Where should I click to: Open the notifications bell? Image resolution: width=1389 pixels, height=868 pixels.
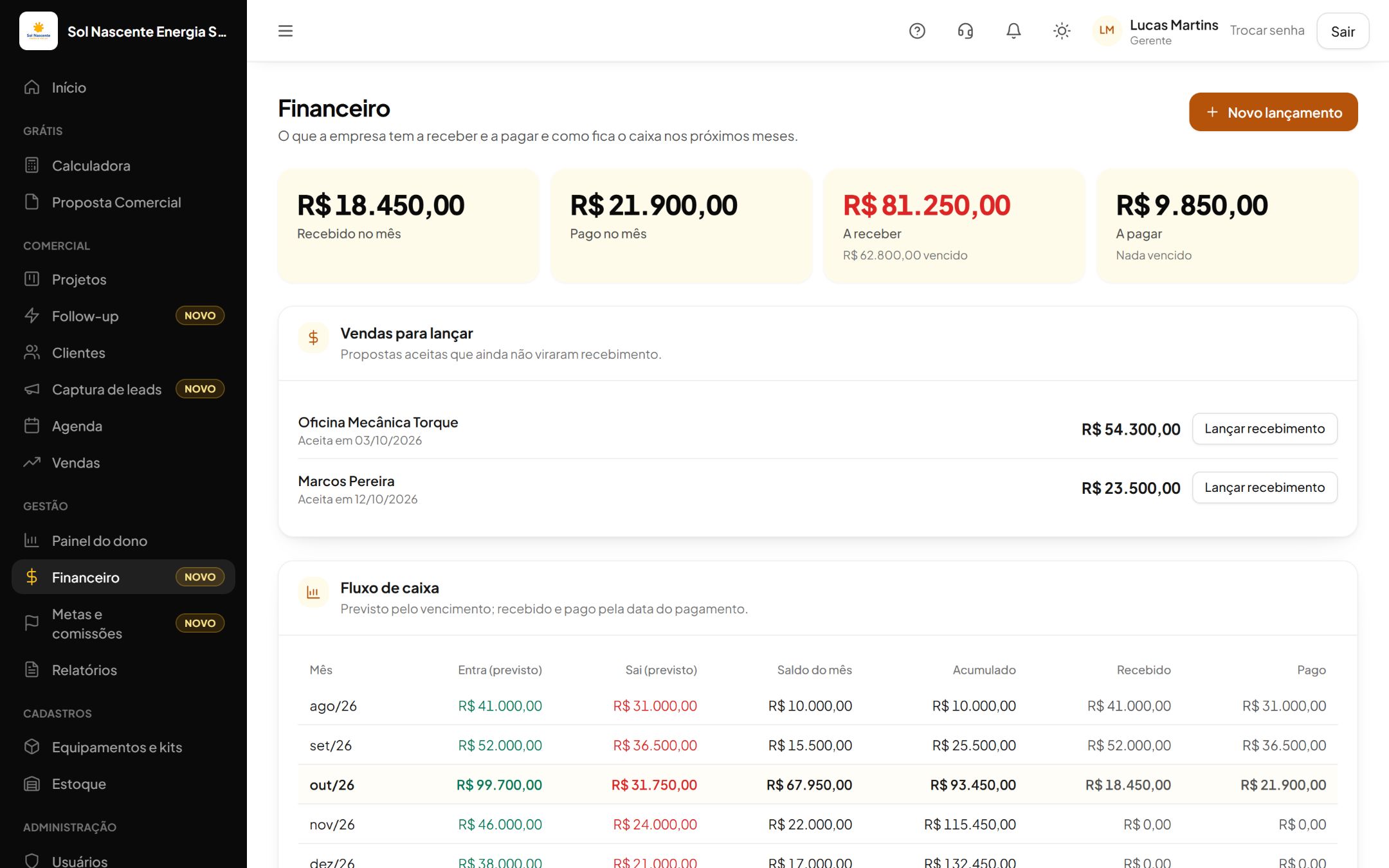(1013, 31)
